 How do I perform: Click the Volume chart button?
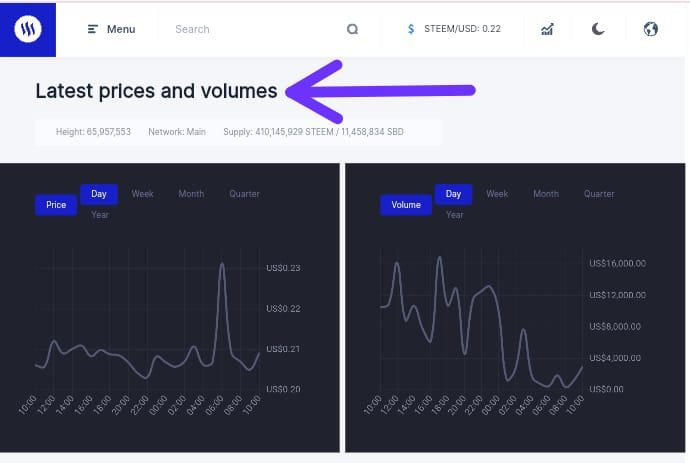(406, 205)
